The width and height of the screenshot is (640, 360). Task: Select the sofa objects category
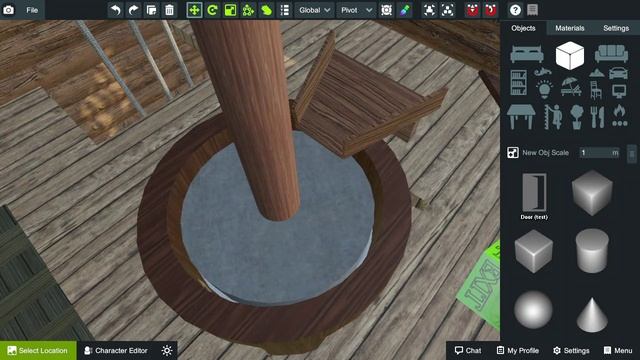[611, 53]
